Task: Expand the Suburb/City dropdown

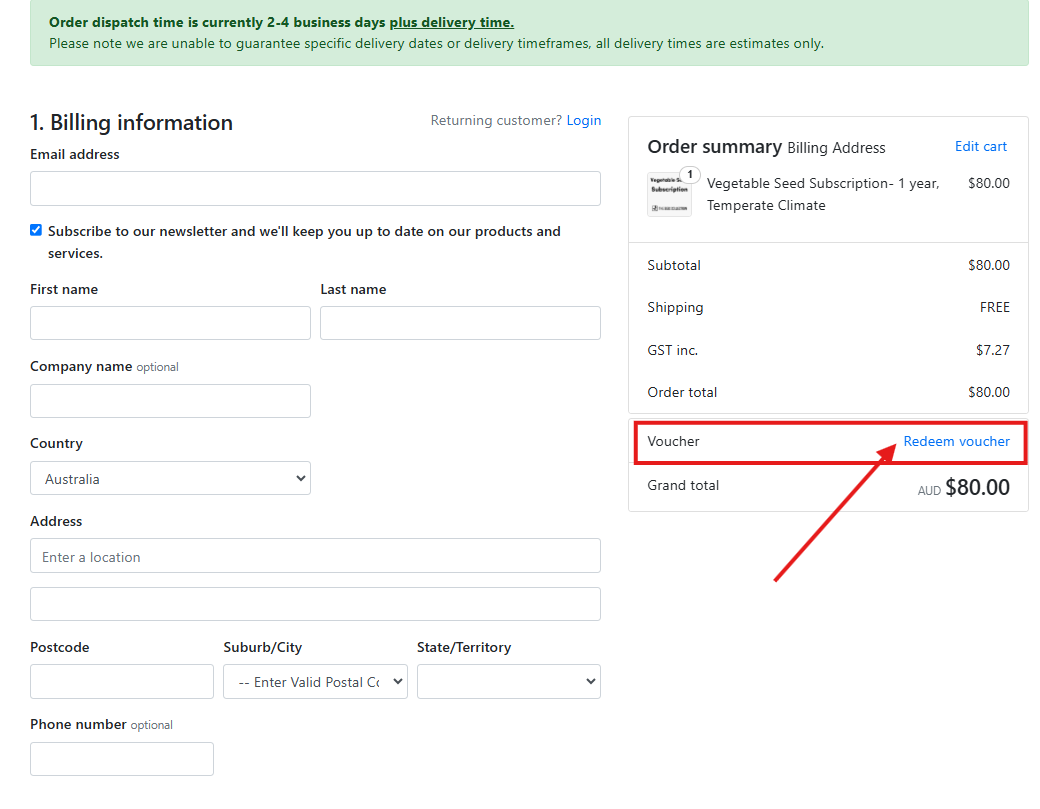Action: pos(315,681)
